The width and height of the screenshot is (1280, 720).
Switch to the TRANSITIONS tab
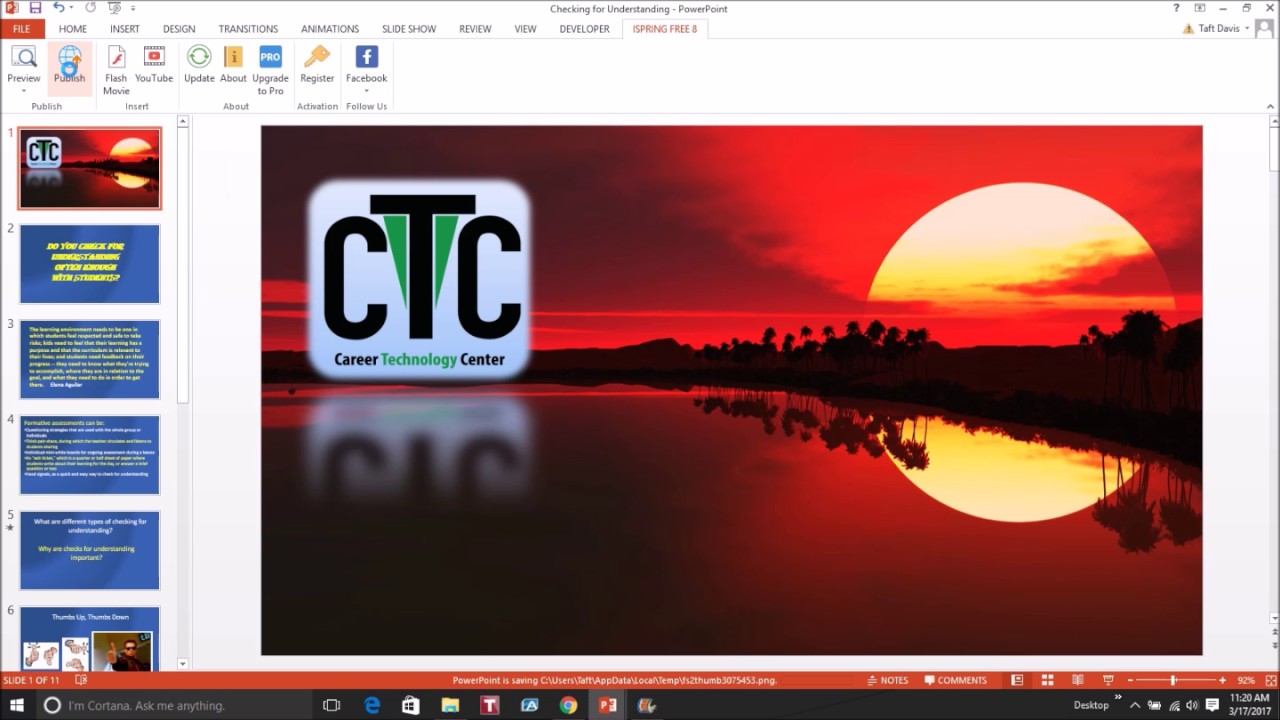[248, 29]
